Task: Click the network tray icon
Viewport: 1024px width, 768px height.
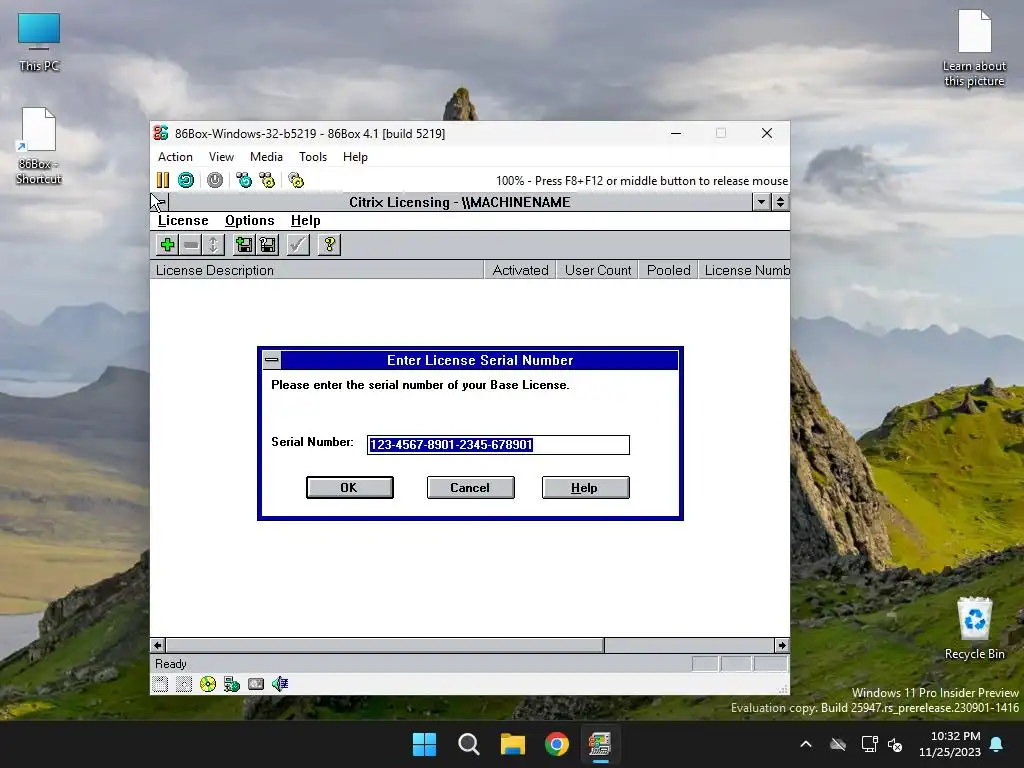Action: pyautogui.click(x=869, y=744)
